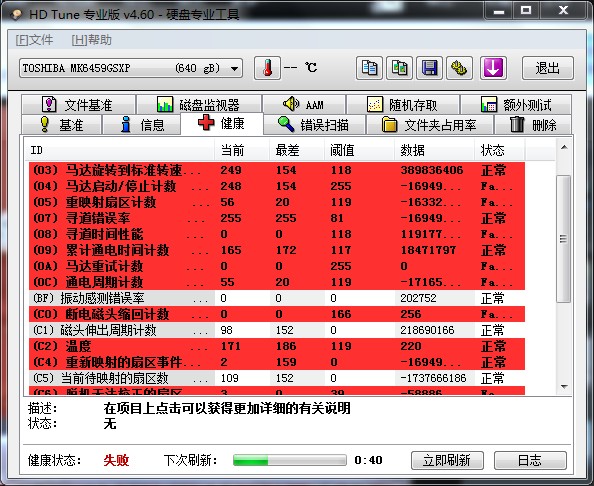
Task: Click the 数据 column header
Action: (435, 150)
